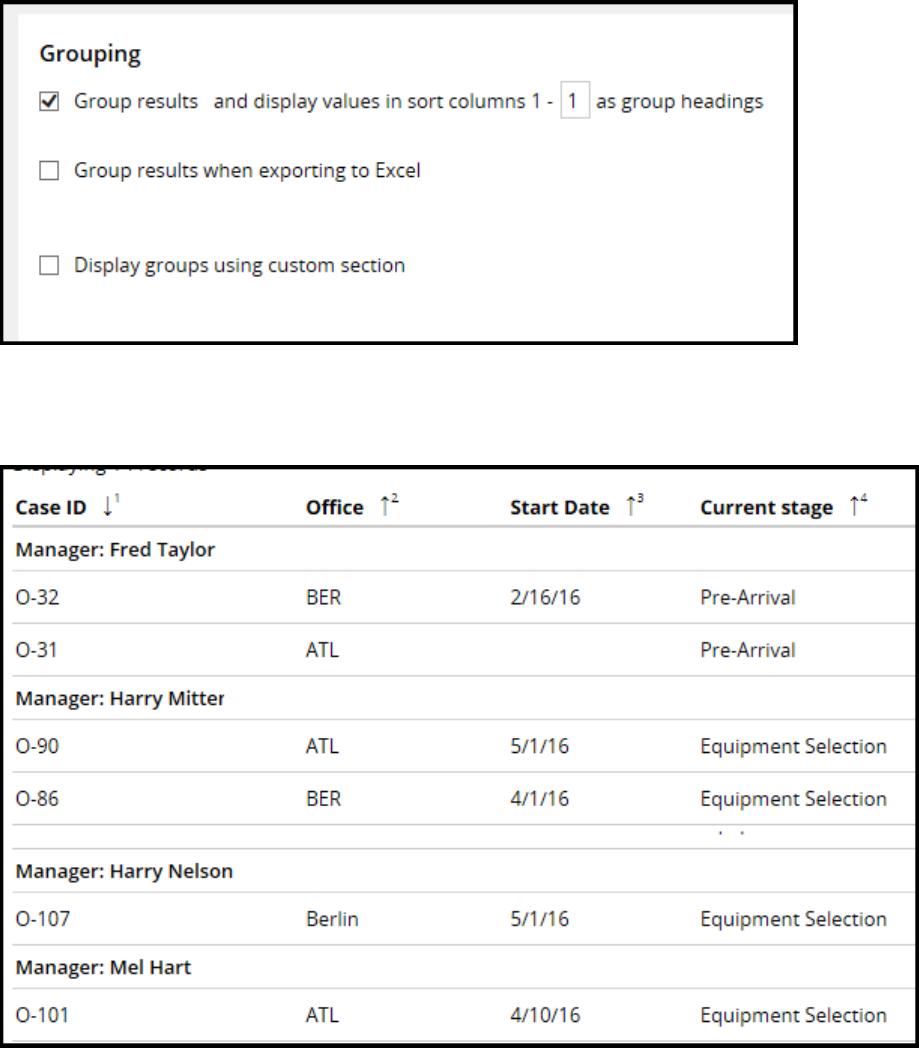Enable Group results when exporting to Excel
Viewport: 919px width, 1048px height.
[49, 171]
